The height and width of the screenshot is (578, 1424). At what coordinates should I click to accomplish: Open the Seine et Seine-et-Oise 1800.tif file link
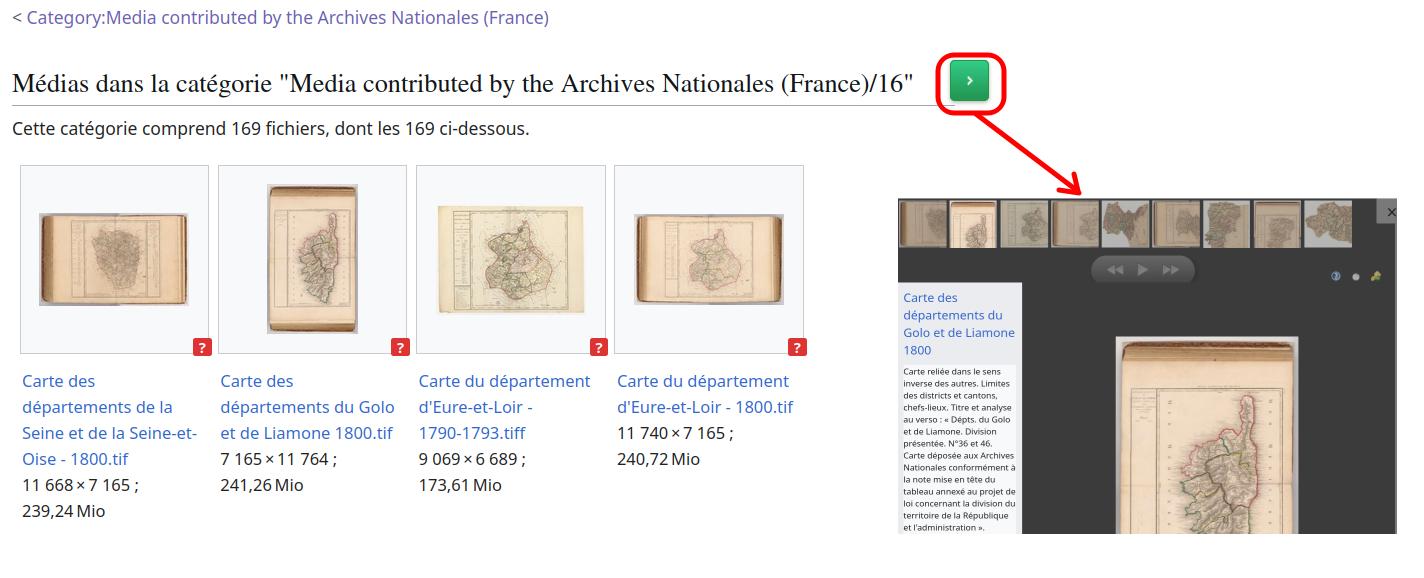click(x=110, y=420)
